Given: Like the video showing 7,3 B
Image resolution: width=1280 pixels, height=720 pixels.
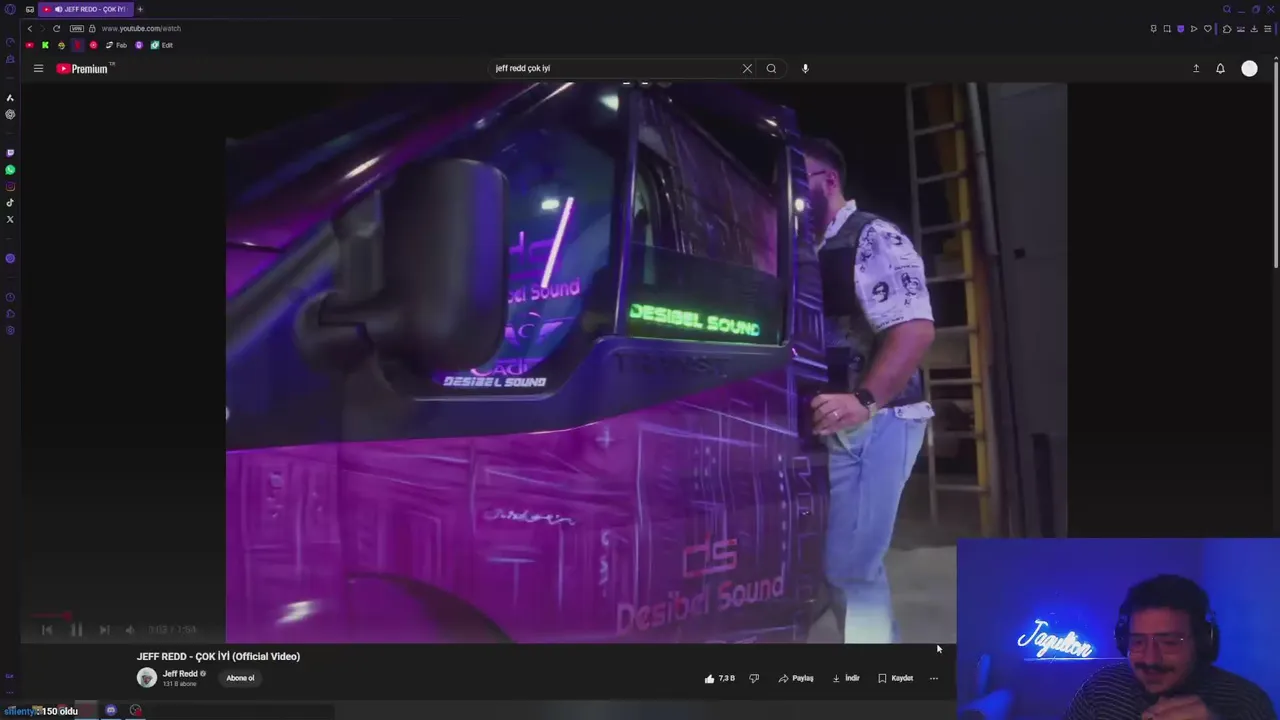Looking at the screenshot, I should pos(720,678).
